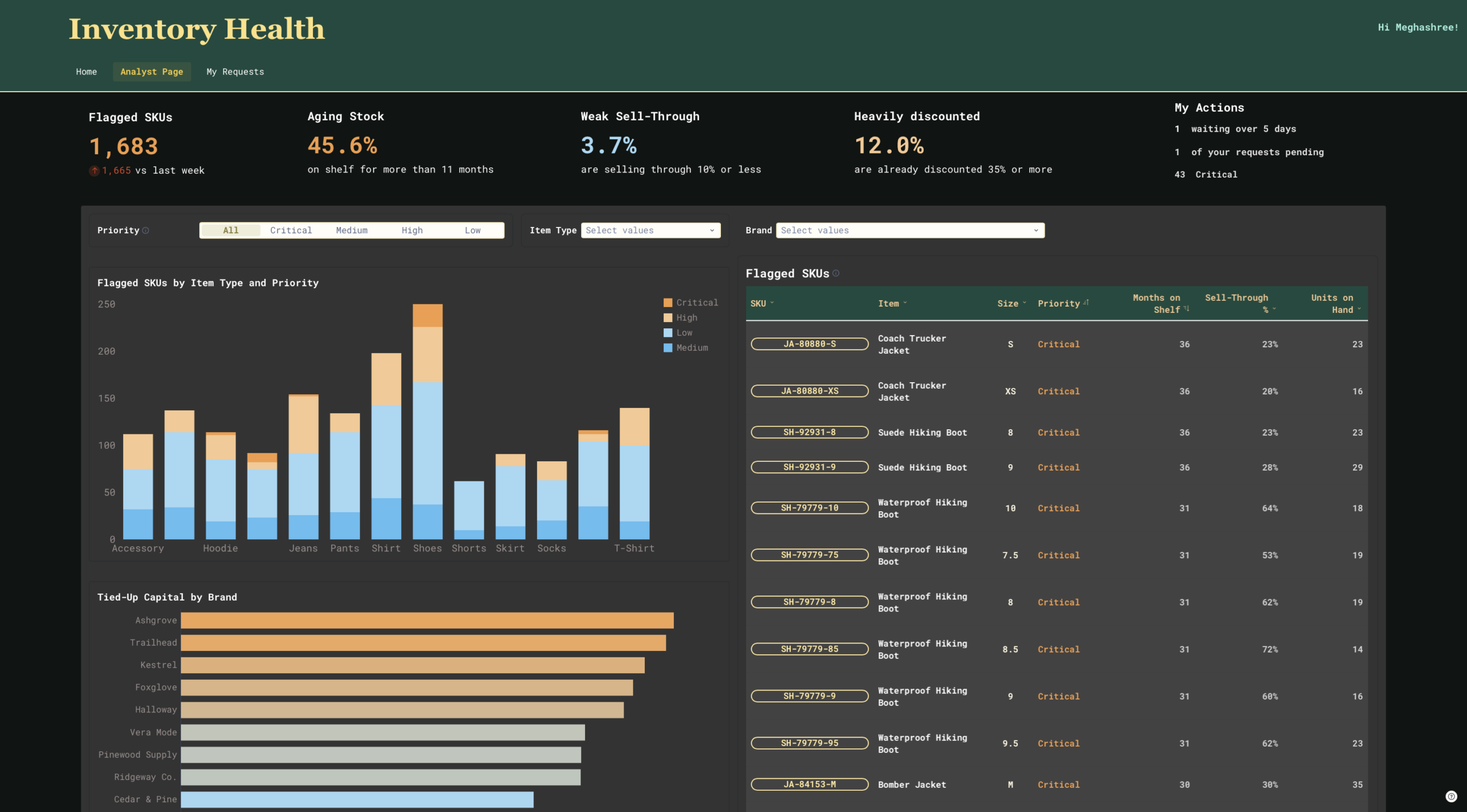Go to the Home tab

[87, 72]
